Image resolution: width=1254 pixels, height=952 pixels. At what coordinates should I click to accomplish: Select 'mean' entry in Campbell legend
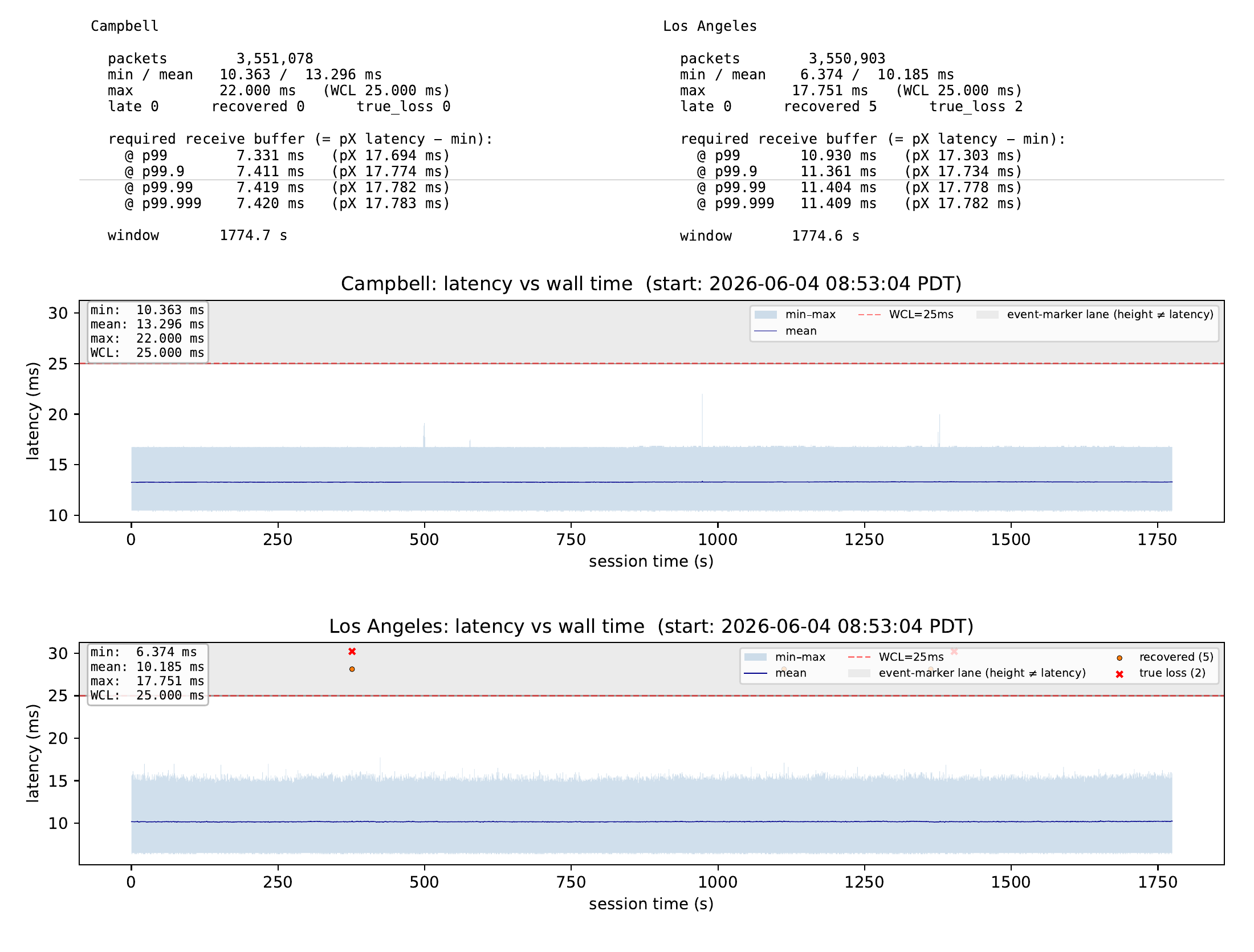pyautogui.click(x=785, y=331)
